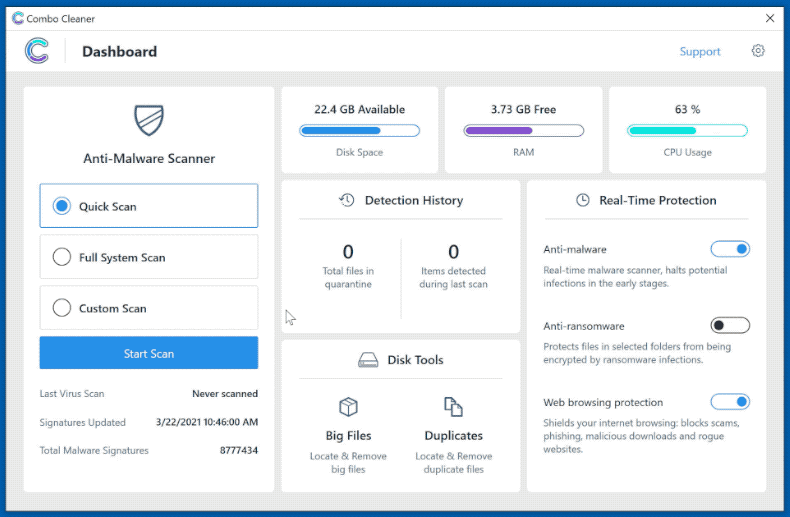
Task: Click the Detection History title
Action: click(414, 200)
